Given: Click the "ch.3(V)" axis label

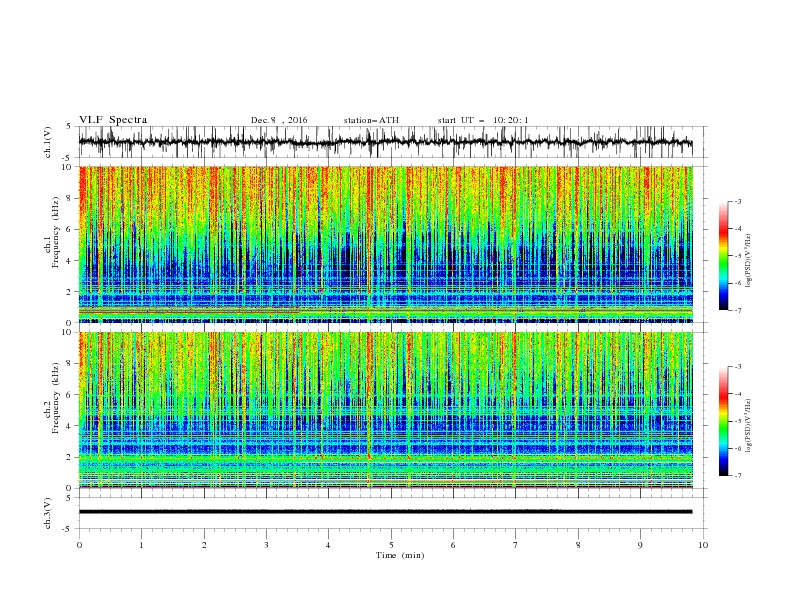Looking at the screenshot, I should [48, 513].
